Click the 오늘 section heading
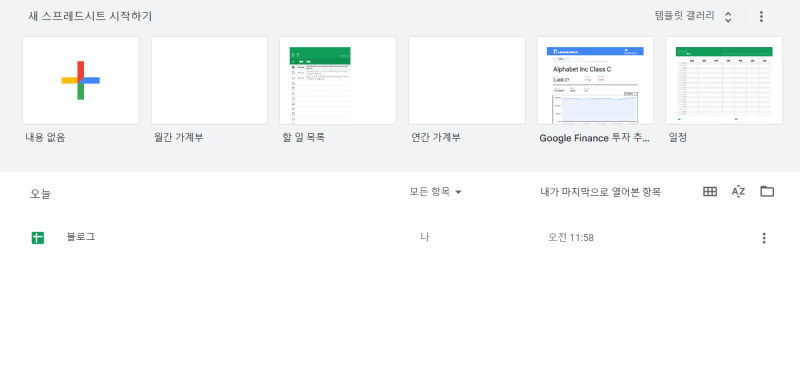The width and height of the screenshot is (800, 383). (x=40, y=194)
